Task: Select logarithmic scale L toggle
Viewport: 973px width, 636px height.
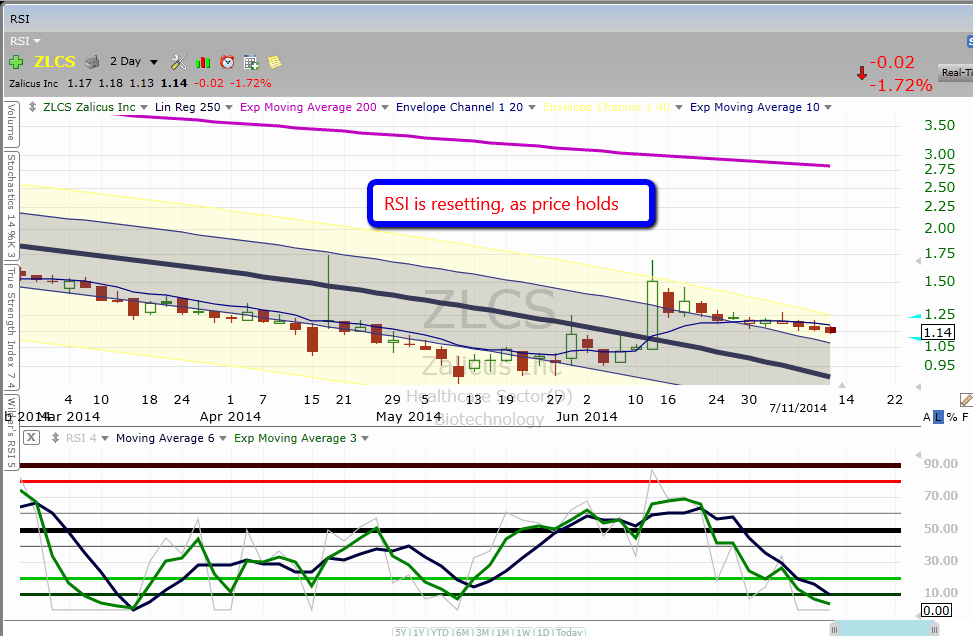Action: [938, 417]
